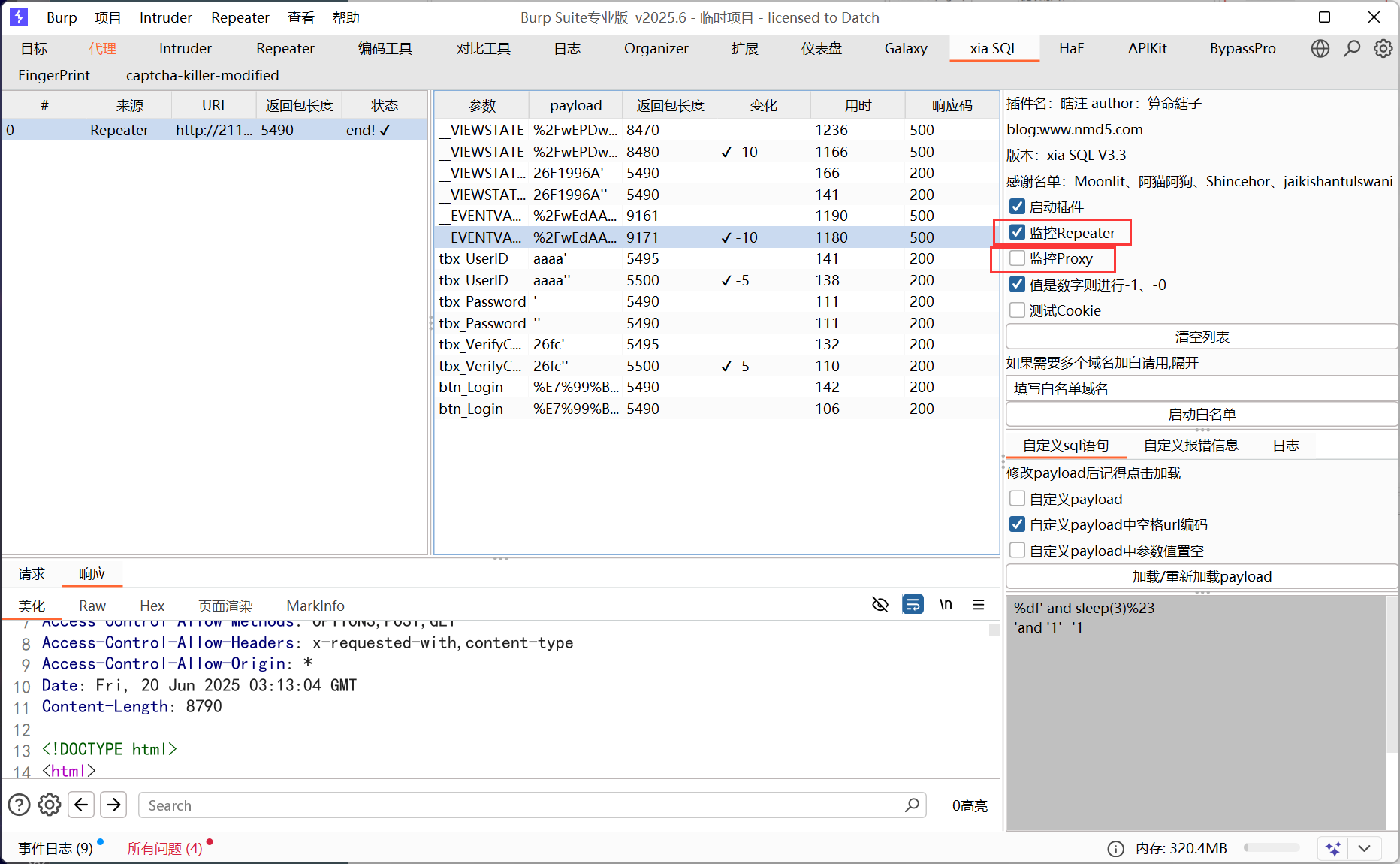This screenshot has width=1400, height=864.
Task: Open the Organizer tab
Action: (x=656, y=49)
